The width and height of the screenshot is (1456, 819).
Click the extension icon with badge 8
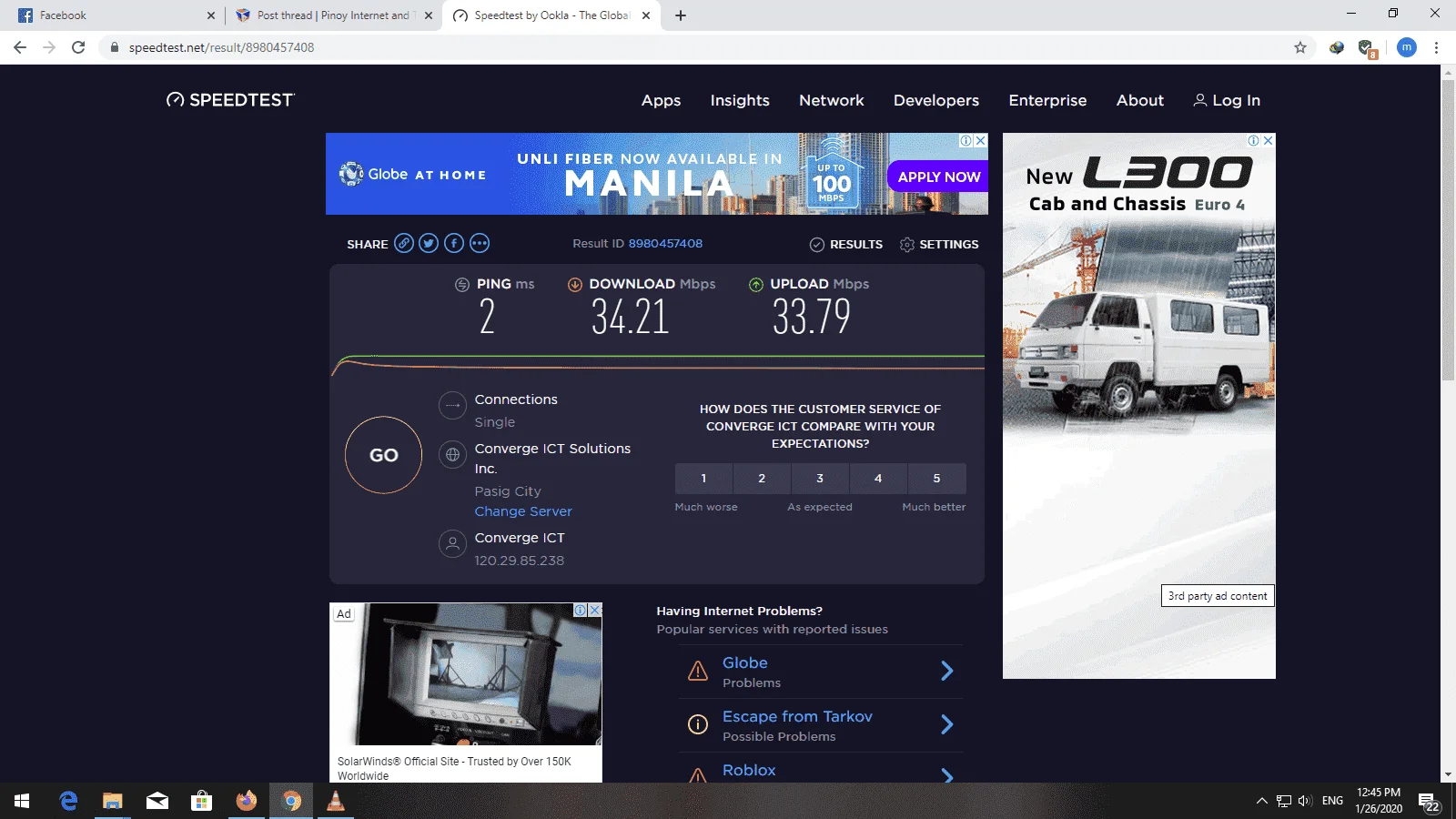tap(1367, 48)
